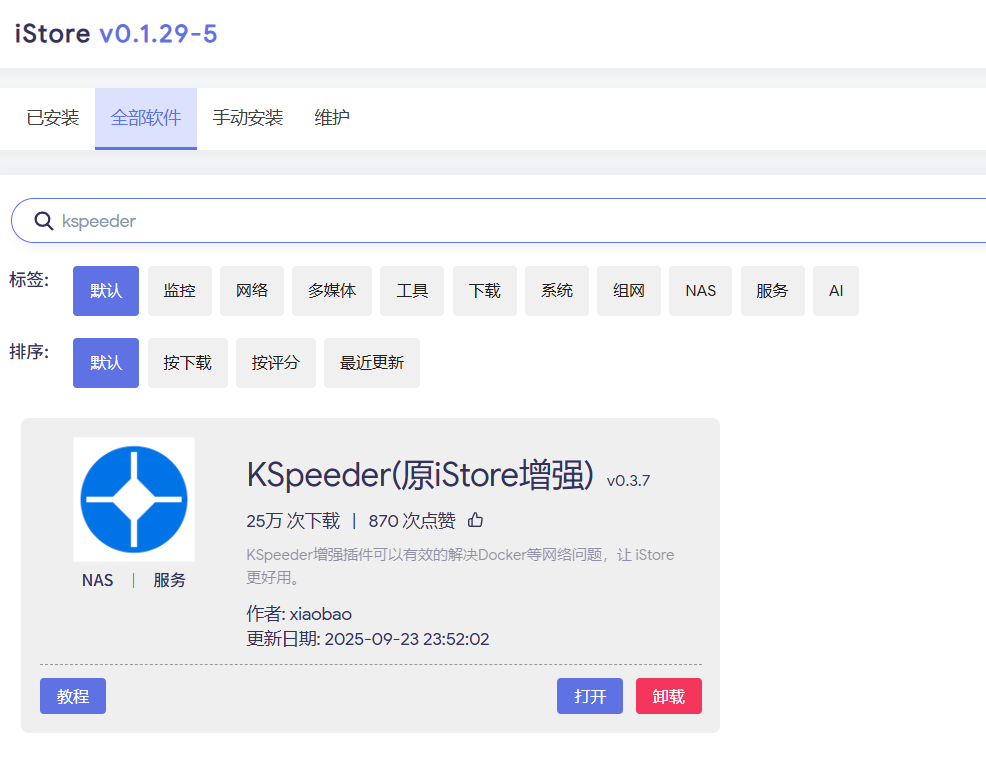Open the 维护 tab

(332, 118)
